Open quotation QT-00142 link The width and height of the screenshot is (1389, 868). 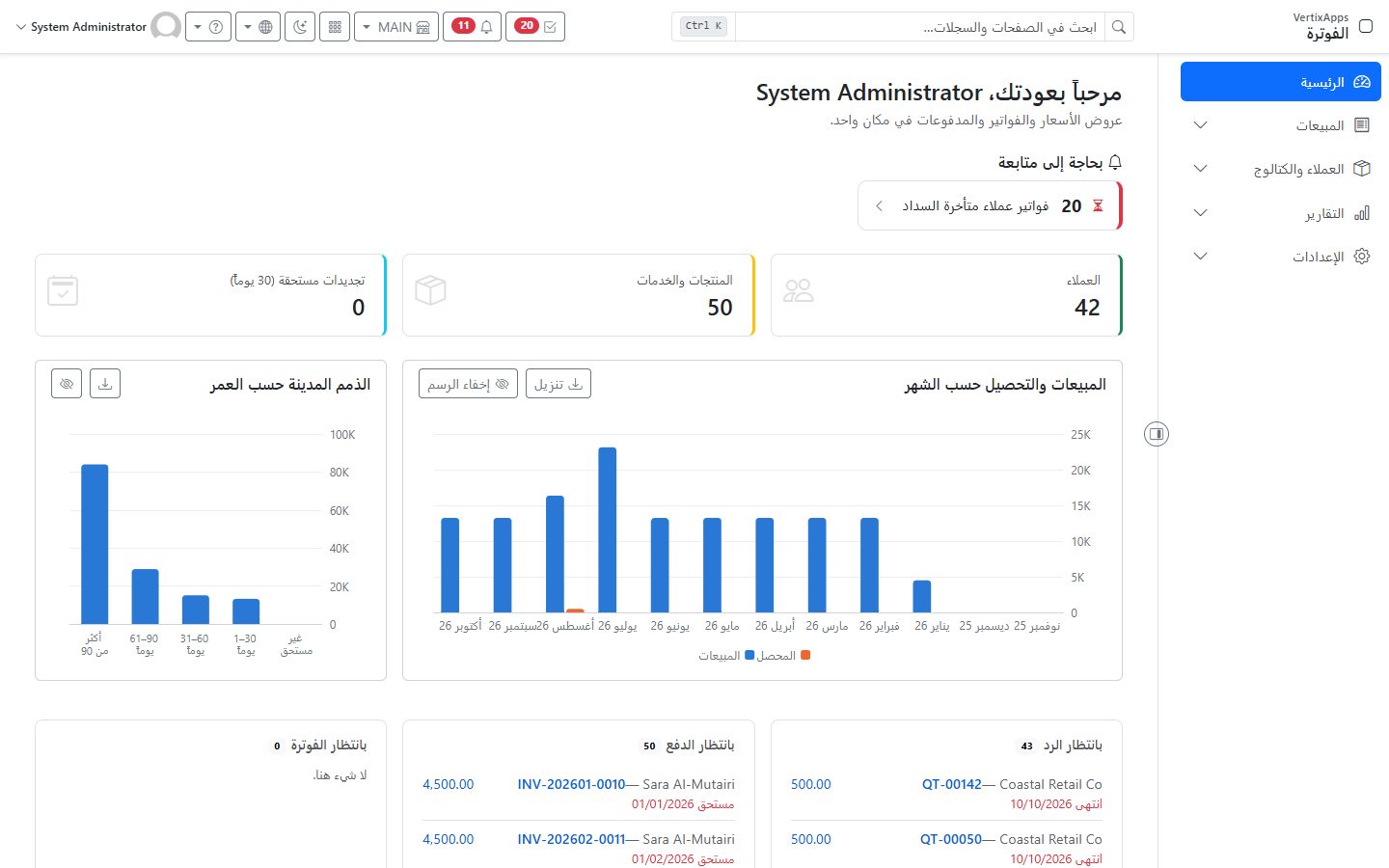point(951,784)
